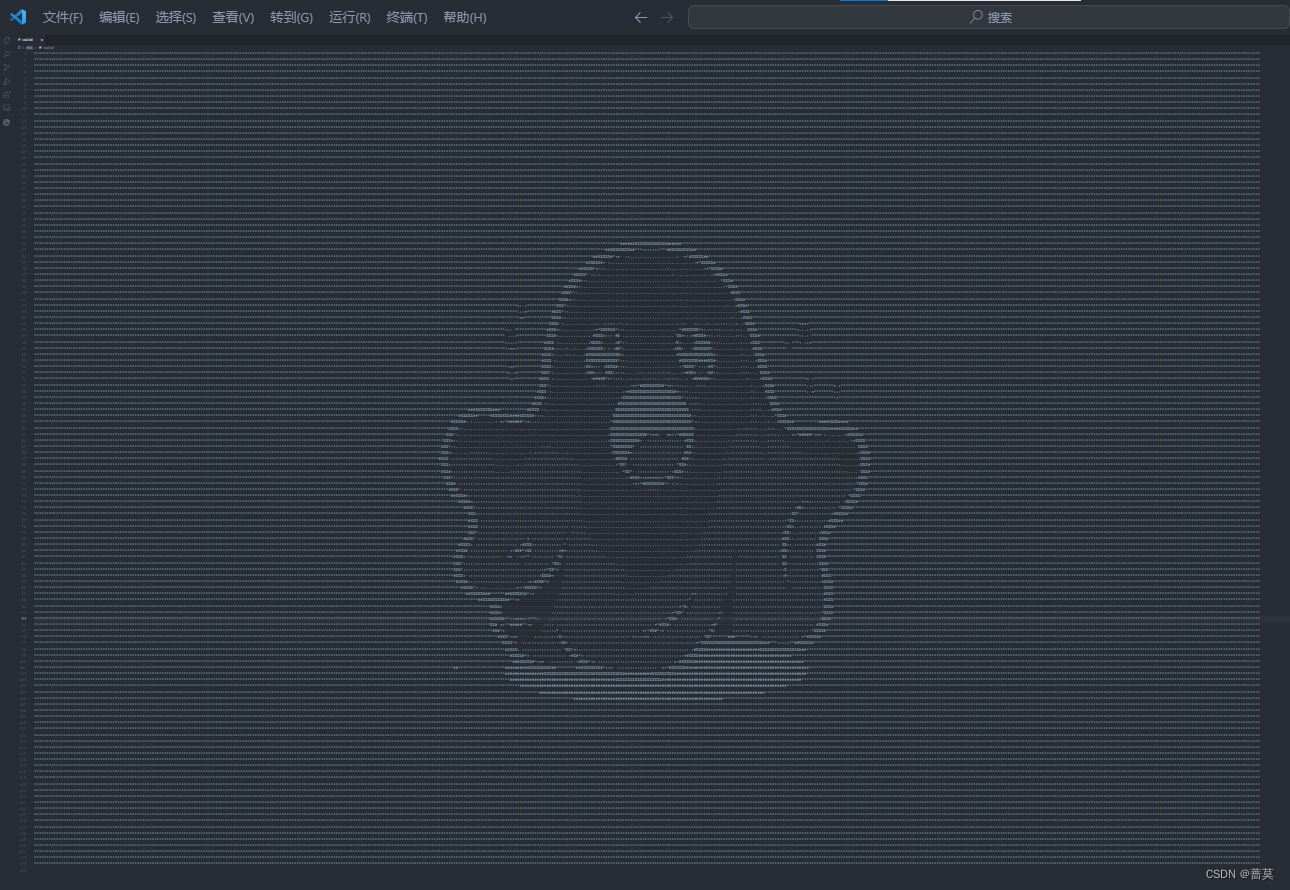Open the Search view in activity bar
The width and height of the screenshot is (1290, 890).
[7, 54]
